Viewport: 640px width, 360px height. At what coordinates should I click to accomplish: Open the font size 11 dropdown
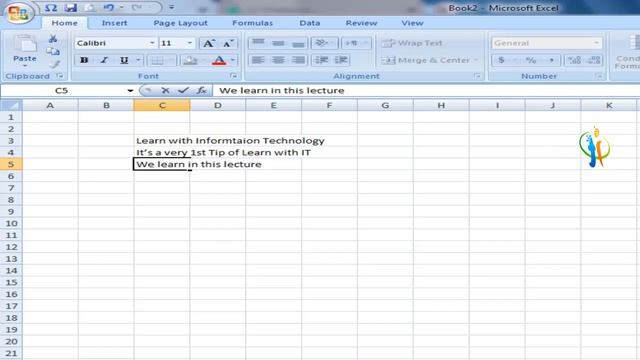[x=190, y=43]
